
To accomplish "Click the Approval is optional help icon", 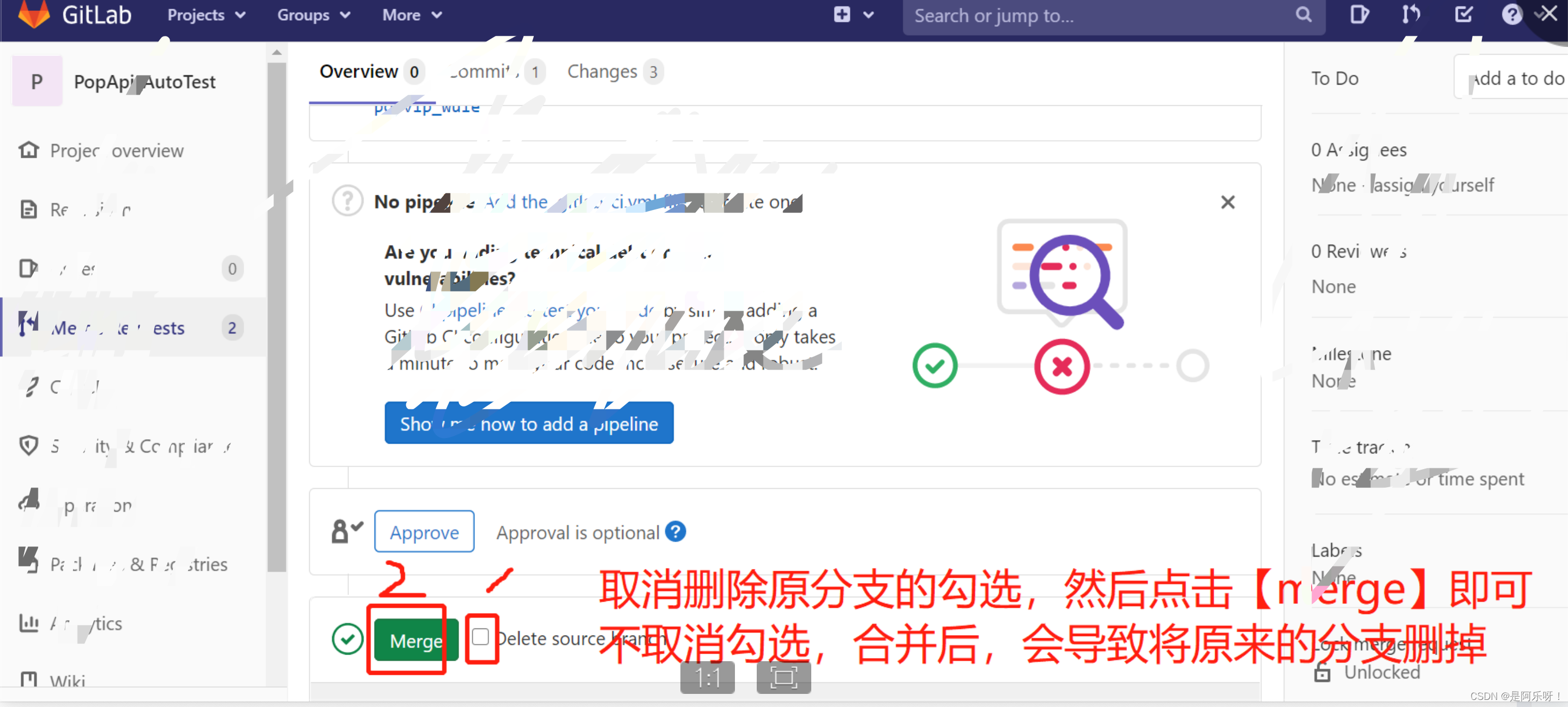I will pos(675,532).
